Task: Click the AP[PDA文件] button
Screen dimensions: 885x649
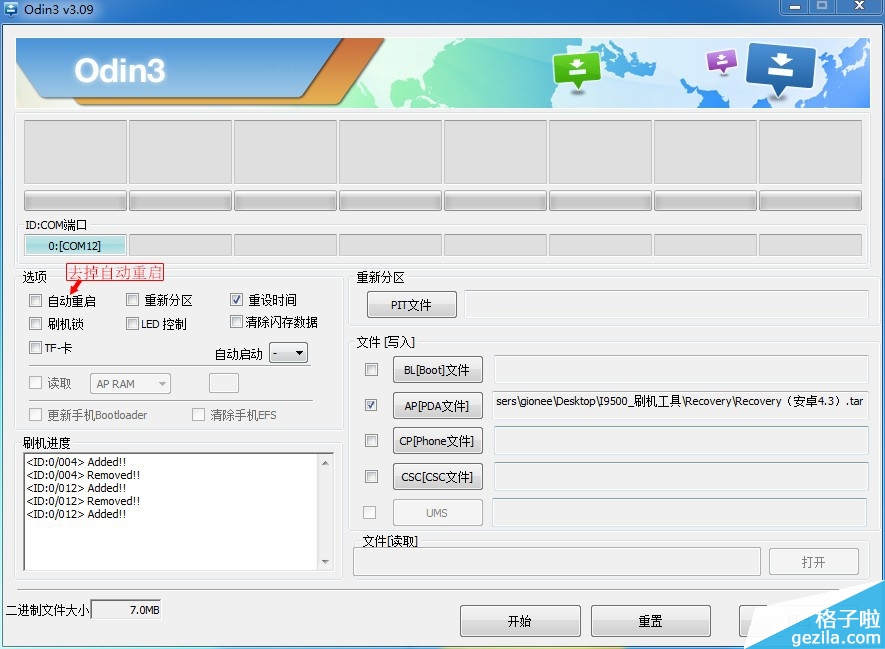Action: [437, 406]
